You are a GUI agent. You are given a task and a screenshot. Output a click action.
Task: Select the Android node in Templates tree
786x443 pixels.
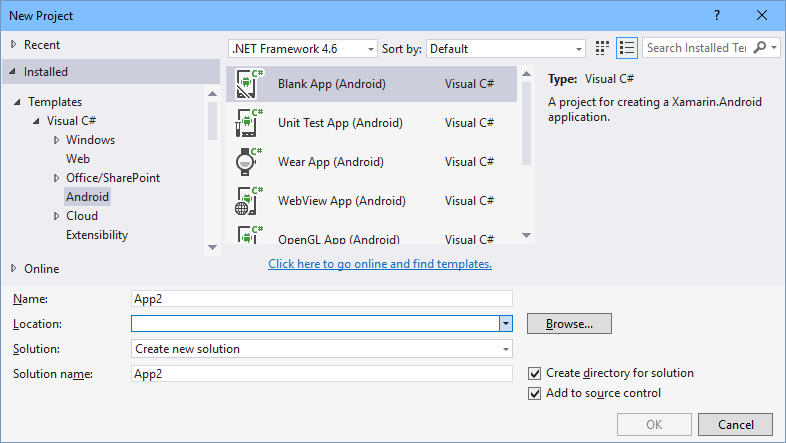pos(87,197)
